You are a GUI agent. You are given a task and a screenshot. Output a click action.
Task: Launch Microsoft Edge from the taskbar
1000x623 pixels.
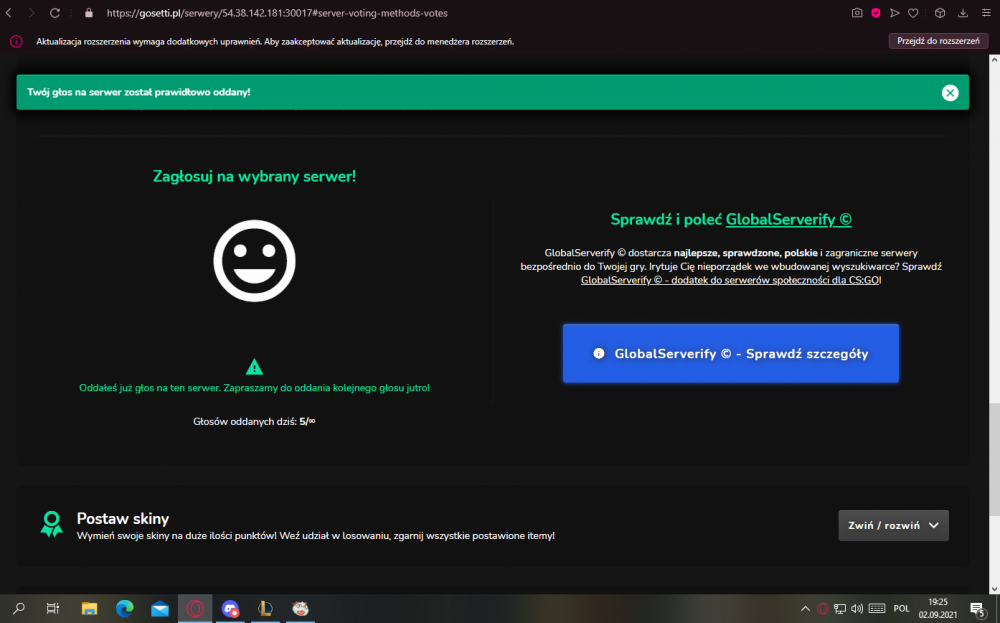click(124, 608)
